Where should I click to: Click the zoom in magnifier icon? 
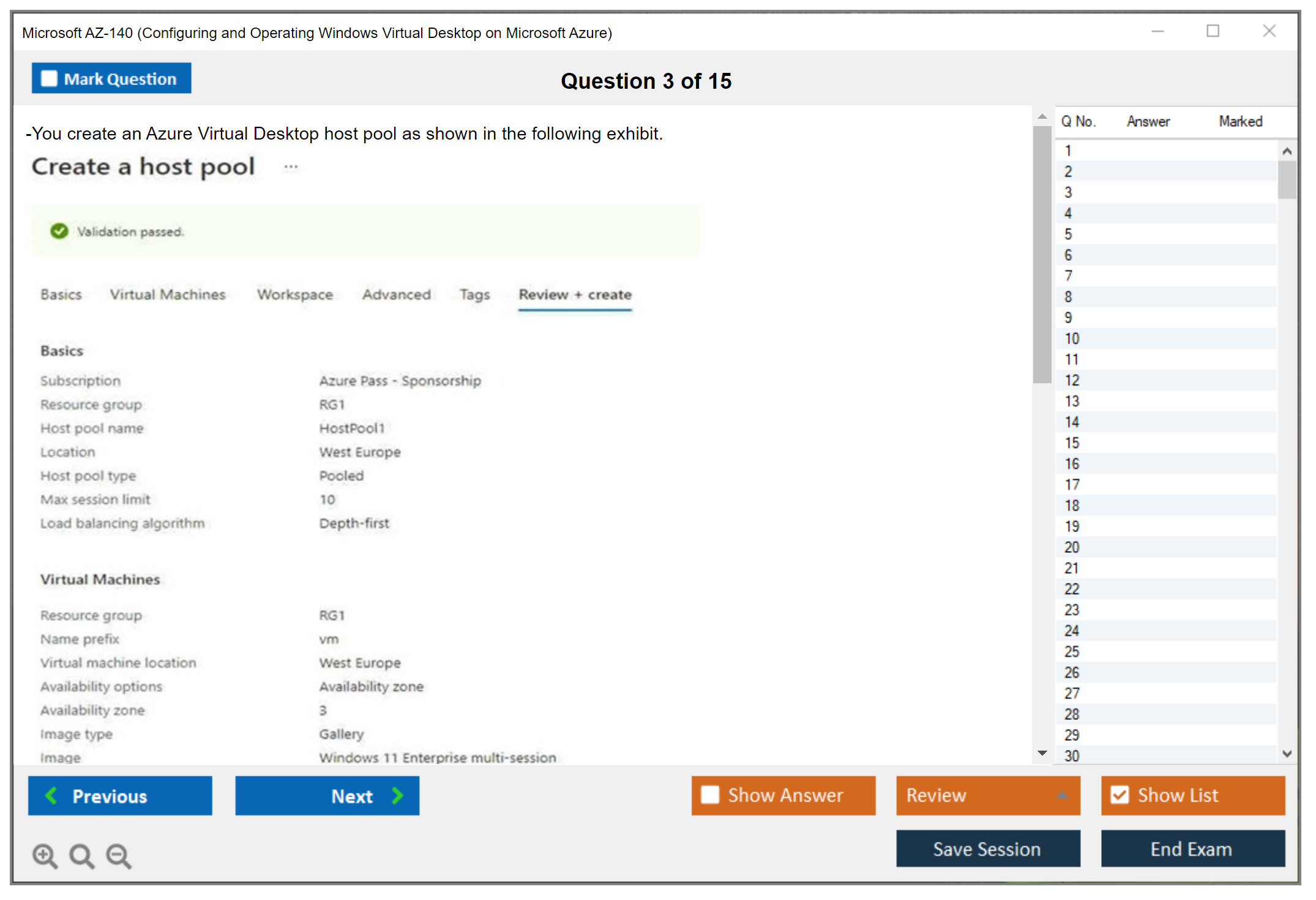(x=45, y=855)
